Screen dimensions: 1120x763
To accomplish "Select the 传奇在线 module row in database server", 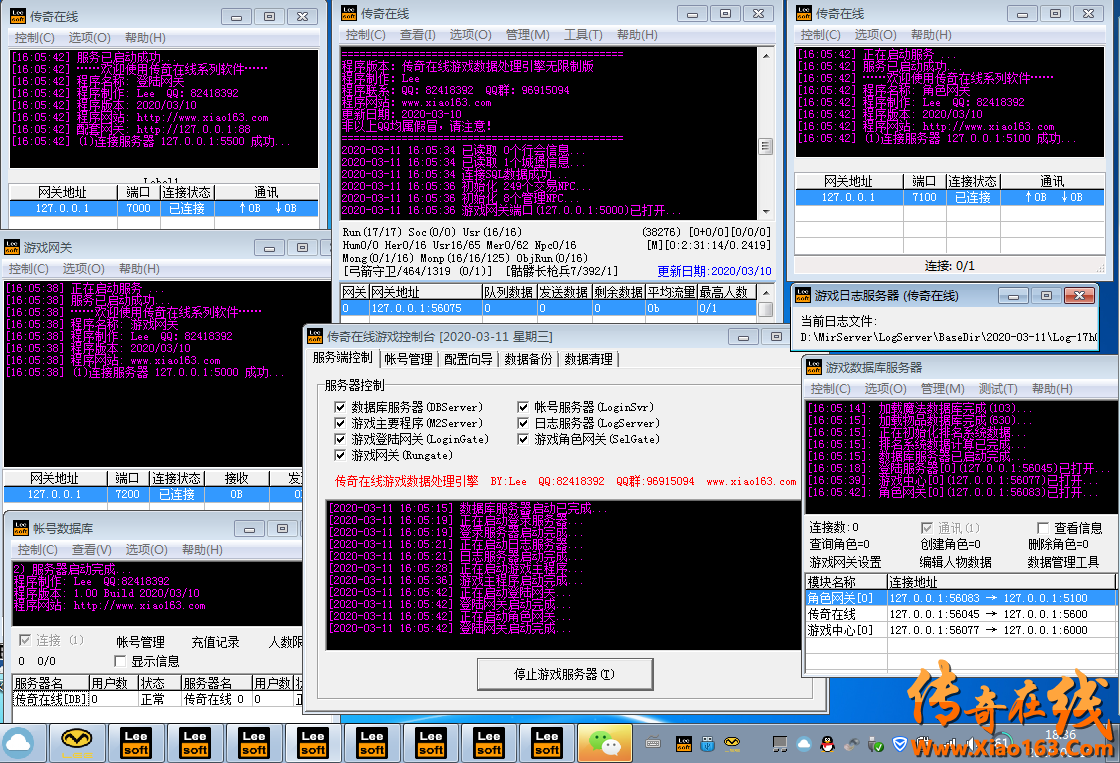I will click(960, 614).
